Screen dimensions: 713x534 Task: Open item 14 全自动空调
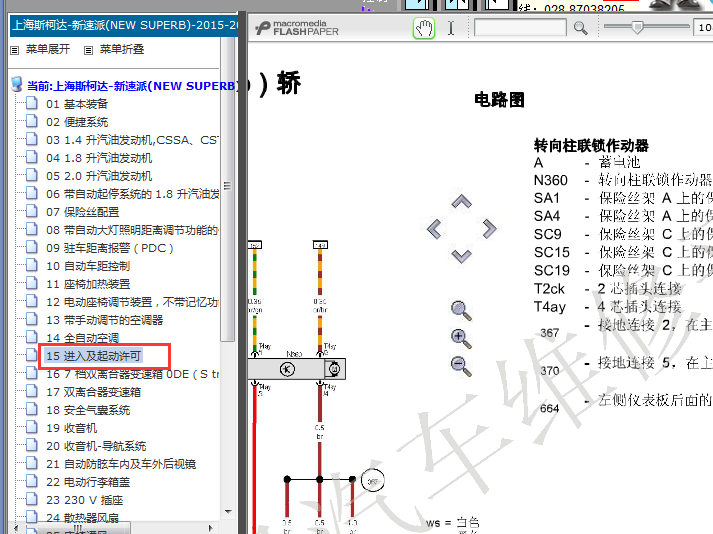coord(82,338)
